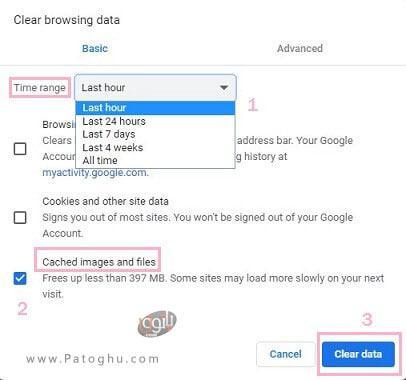
Task: Click the Cookies and other site data label
Action: click(105, 201)
